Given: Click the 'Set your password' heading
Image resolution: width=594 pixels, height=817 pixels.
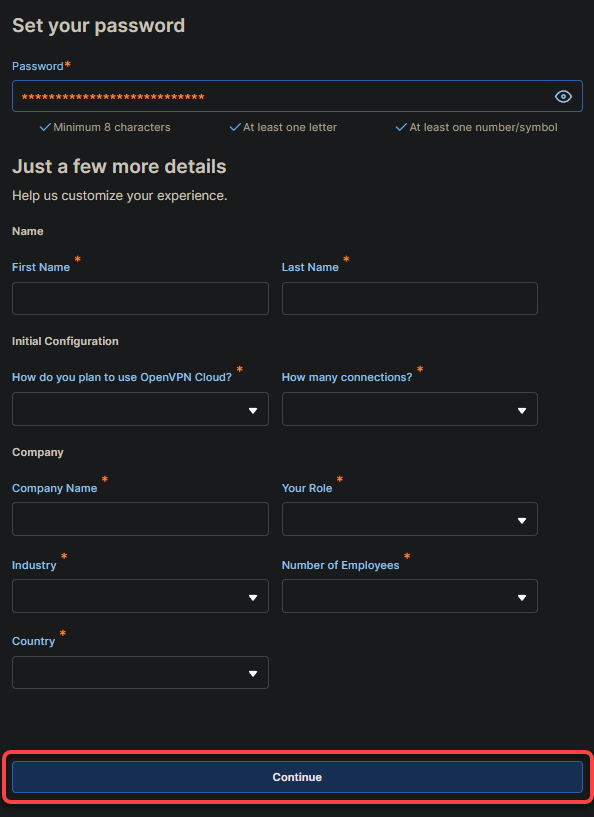Looking at the screenshot, I should click(x=98, y=26).
